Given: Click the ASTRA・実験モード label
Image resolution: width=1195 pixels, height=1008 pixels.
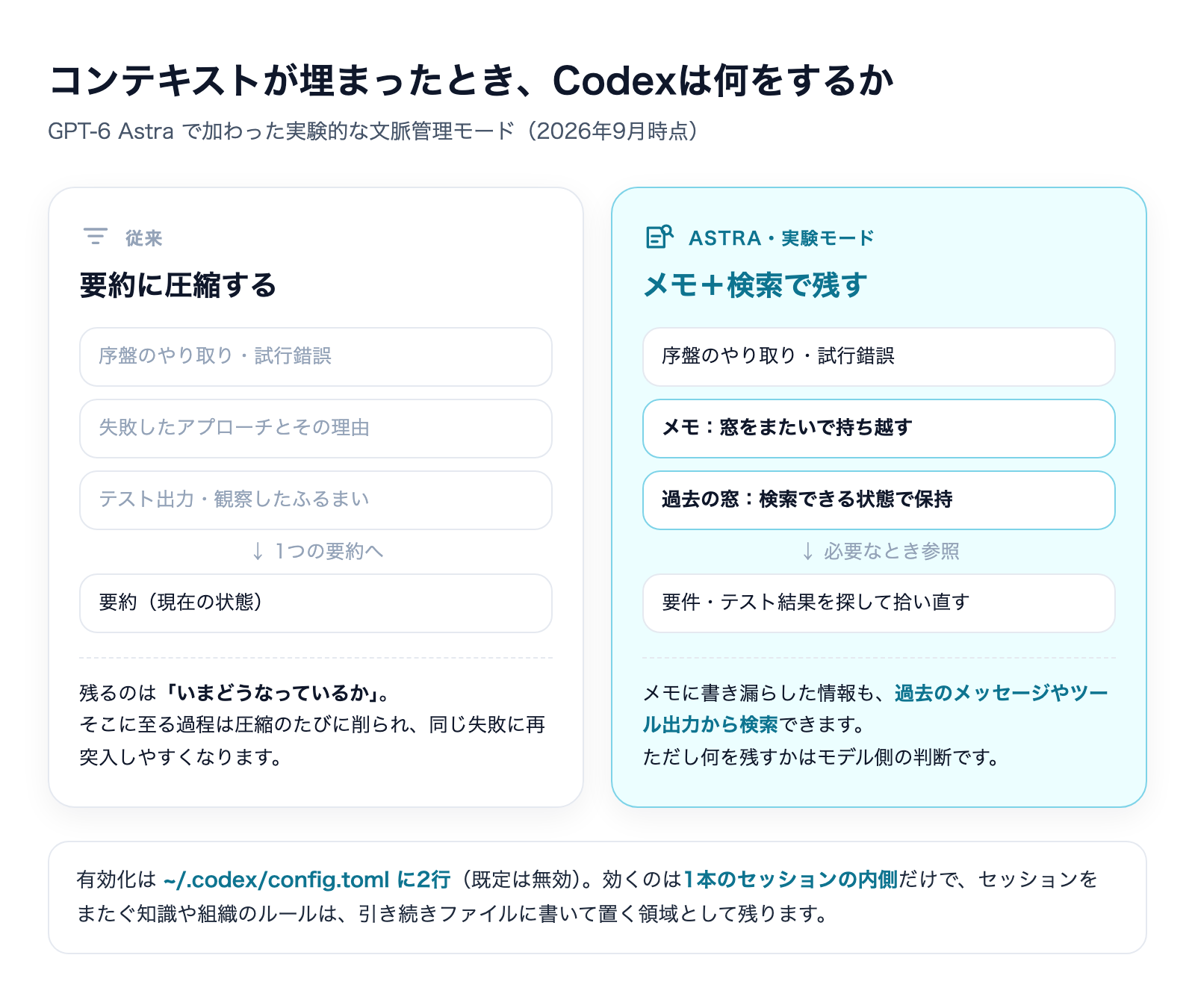Looking at the screenshot, I should coord(781,238).
